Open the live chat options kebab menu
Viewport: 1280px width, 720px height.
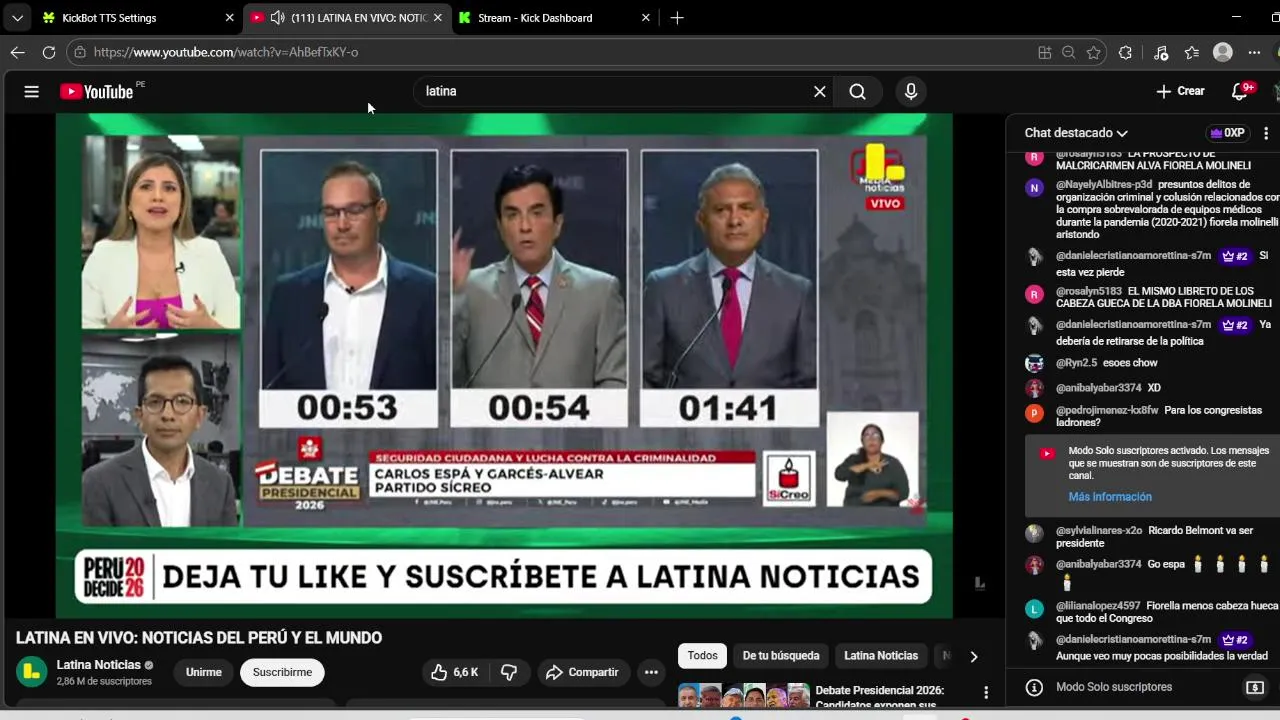1266,133
